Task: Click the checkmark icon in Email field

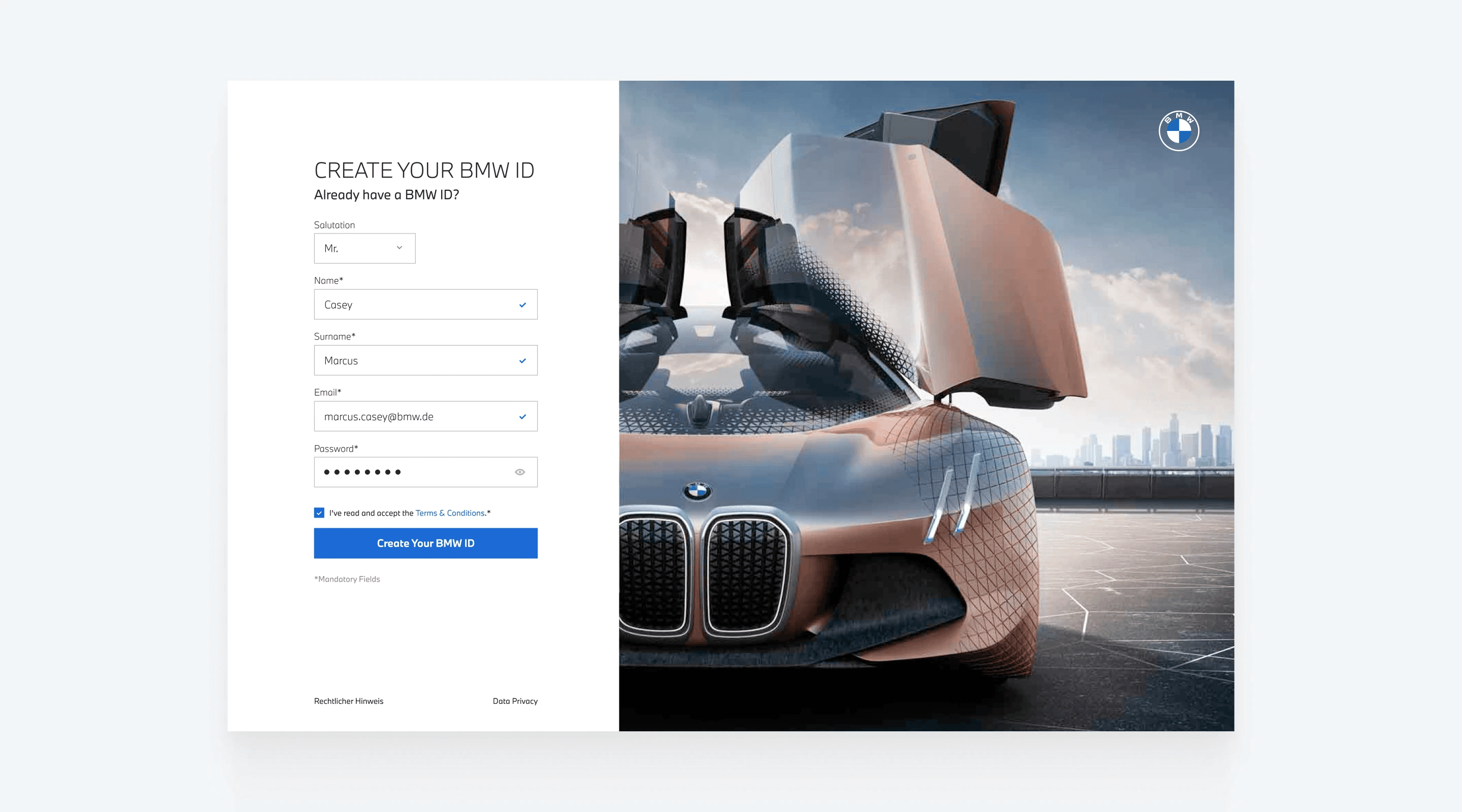Action: [522, 417]
